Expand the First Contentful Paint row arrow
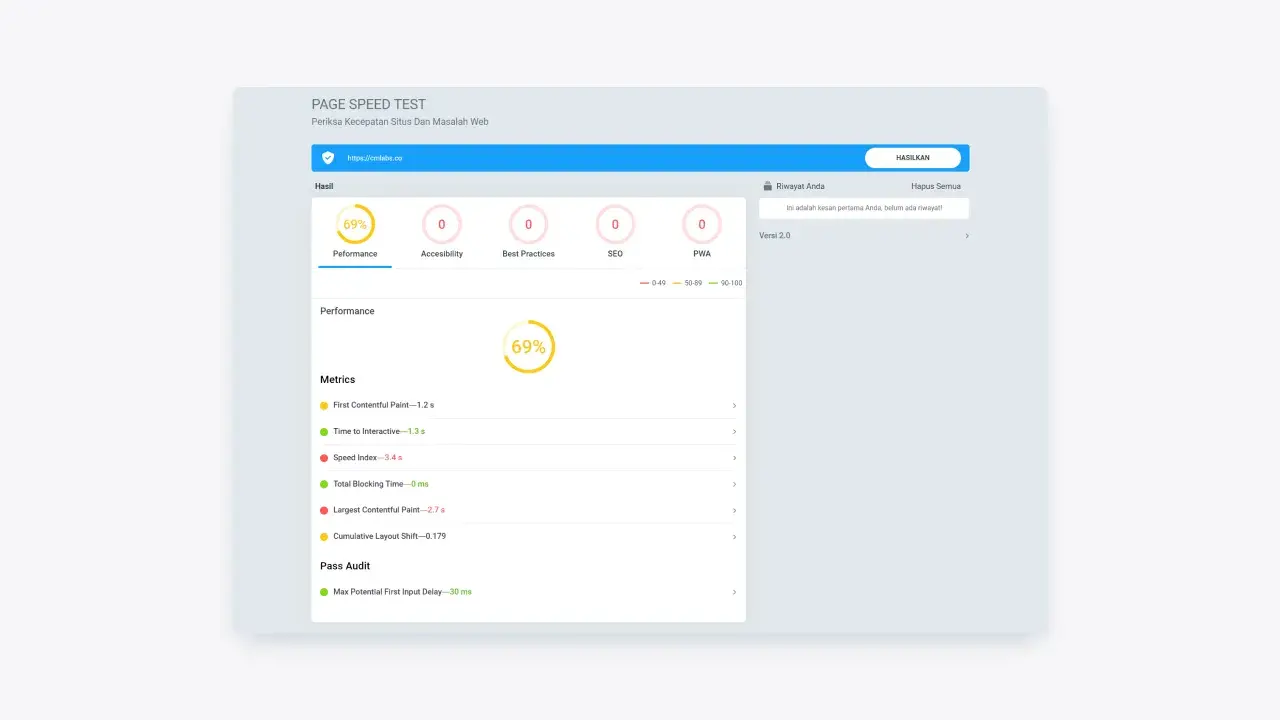This screenshot has height=720, width=1280. pyautogui.click(x=734, y=406)
